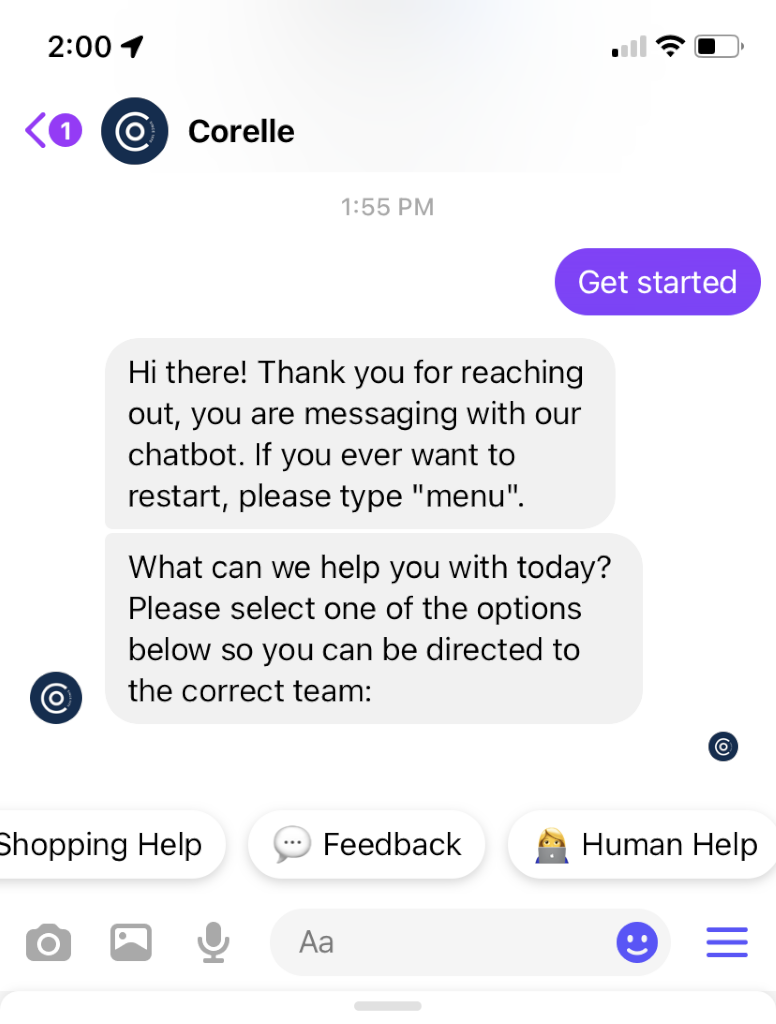Tap the Hi there greeting message bubble
This screenshot has height=1024, width=776.
[x=360, y=434]
